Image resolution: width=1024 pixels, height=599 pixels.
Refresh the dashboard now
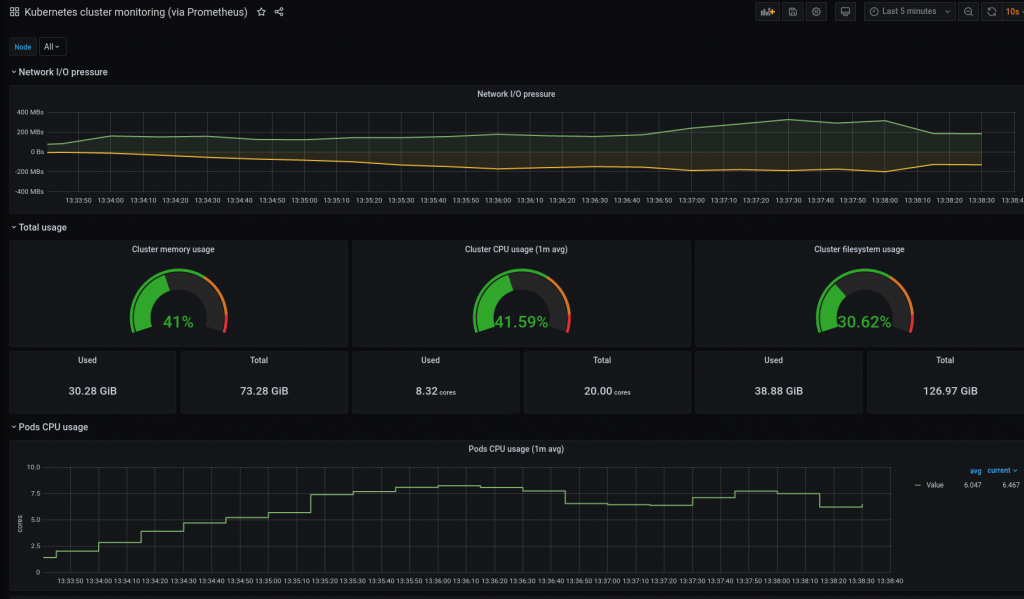[991, 12]
